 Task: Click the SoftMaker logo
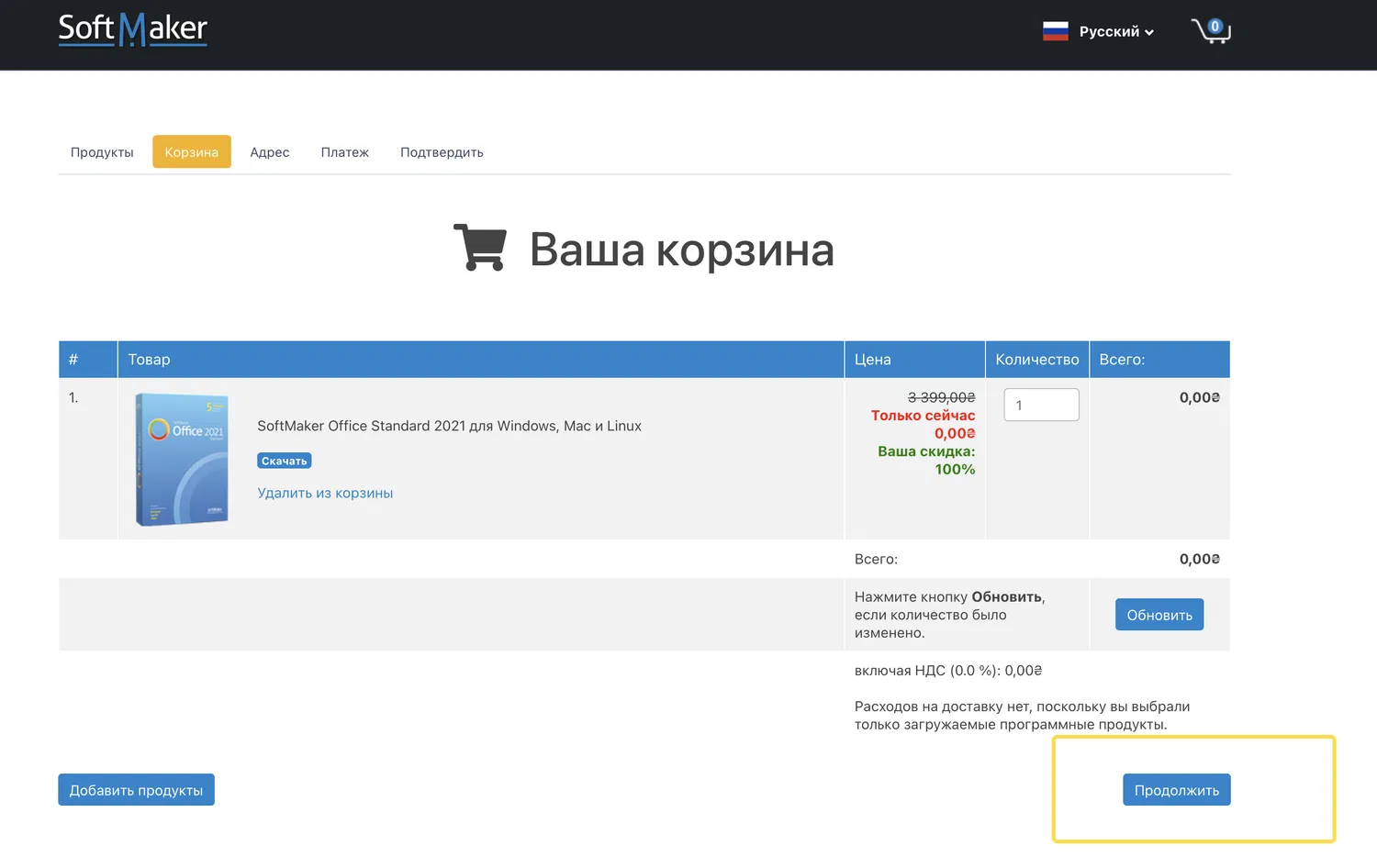(133, 29)
